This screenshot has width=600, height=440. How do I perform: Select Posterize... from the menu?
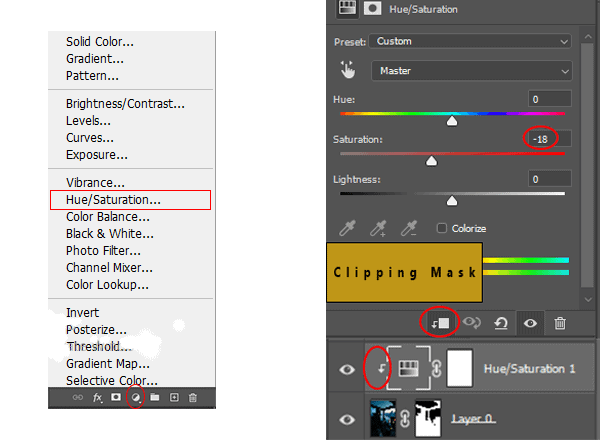96,330
